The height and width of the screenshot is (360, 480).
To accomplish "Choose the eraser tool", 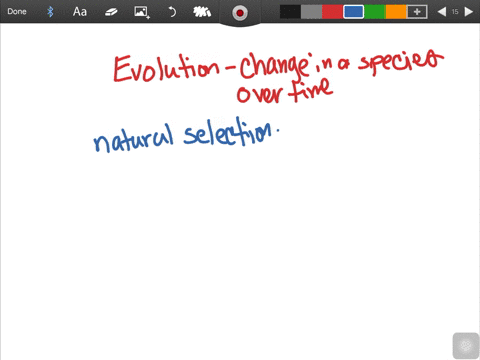I will (111, 12).
